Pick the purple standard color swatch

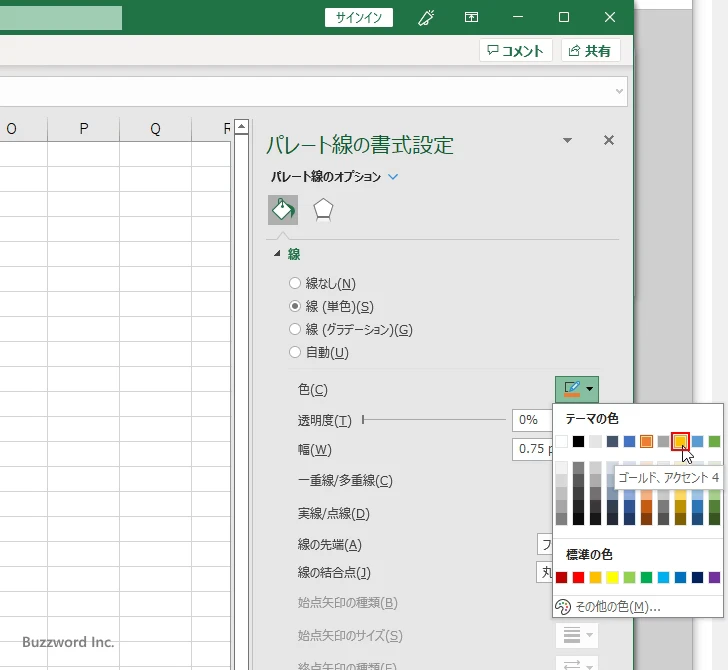[x=714, y=577]
